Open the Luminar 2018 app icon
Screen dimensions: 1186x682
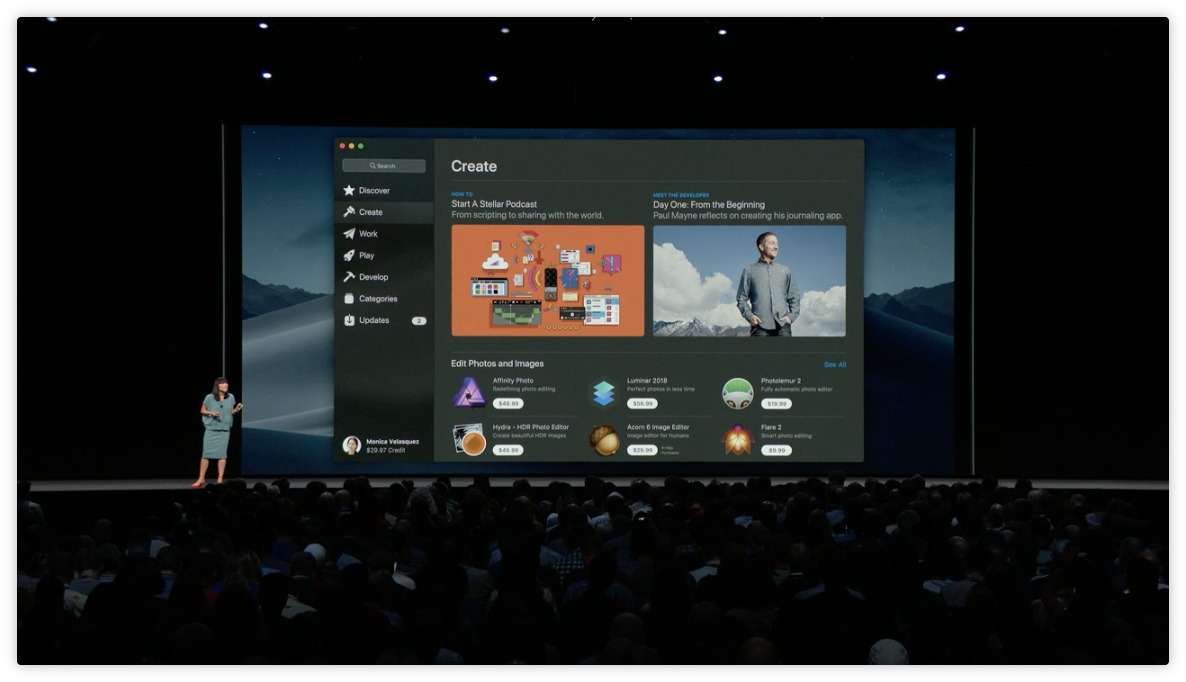[x=604, y=393]
